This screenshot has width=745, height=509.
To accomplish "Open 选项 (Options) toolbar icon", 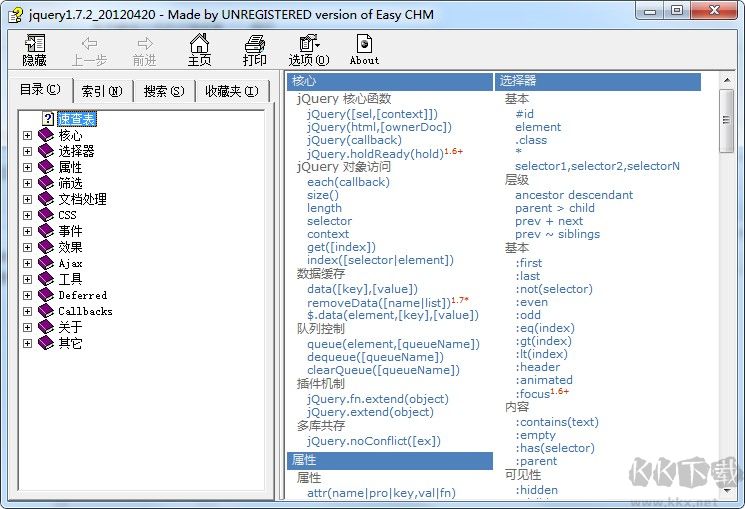I will [309, 49].
